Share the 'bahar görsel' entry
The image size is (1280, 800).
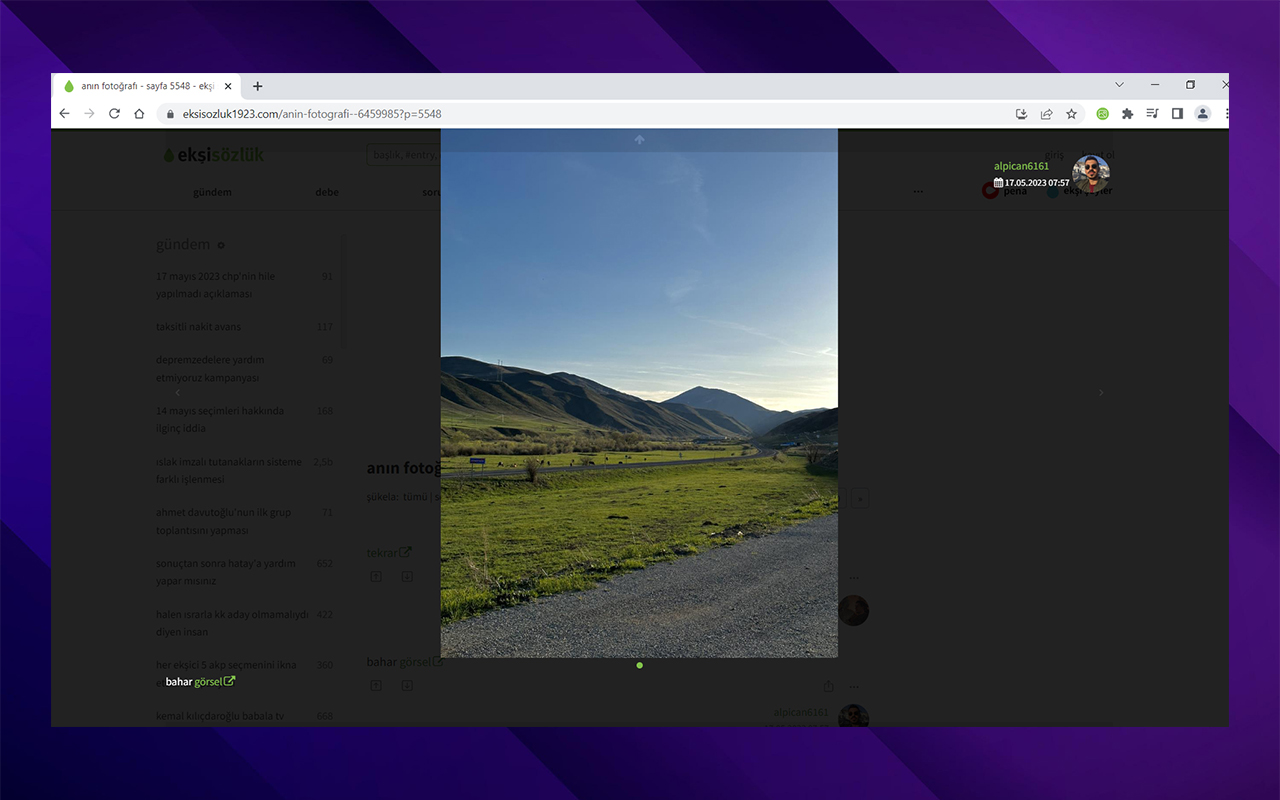tap(828, 686)
